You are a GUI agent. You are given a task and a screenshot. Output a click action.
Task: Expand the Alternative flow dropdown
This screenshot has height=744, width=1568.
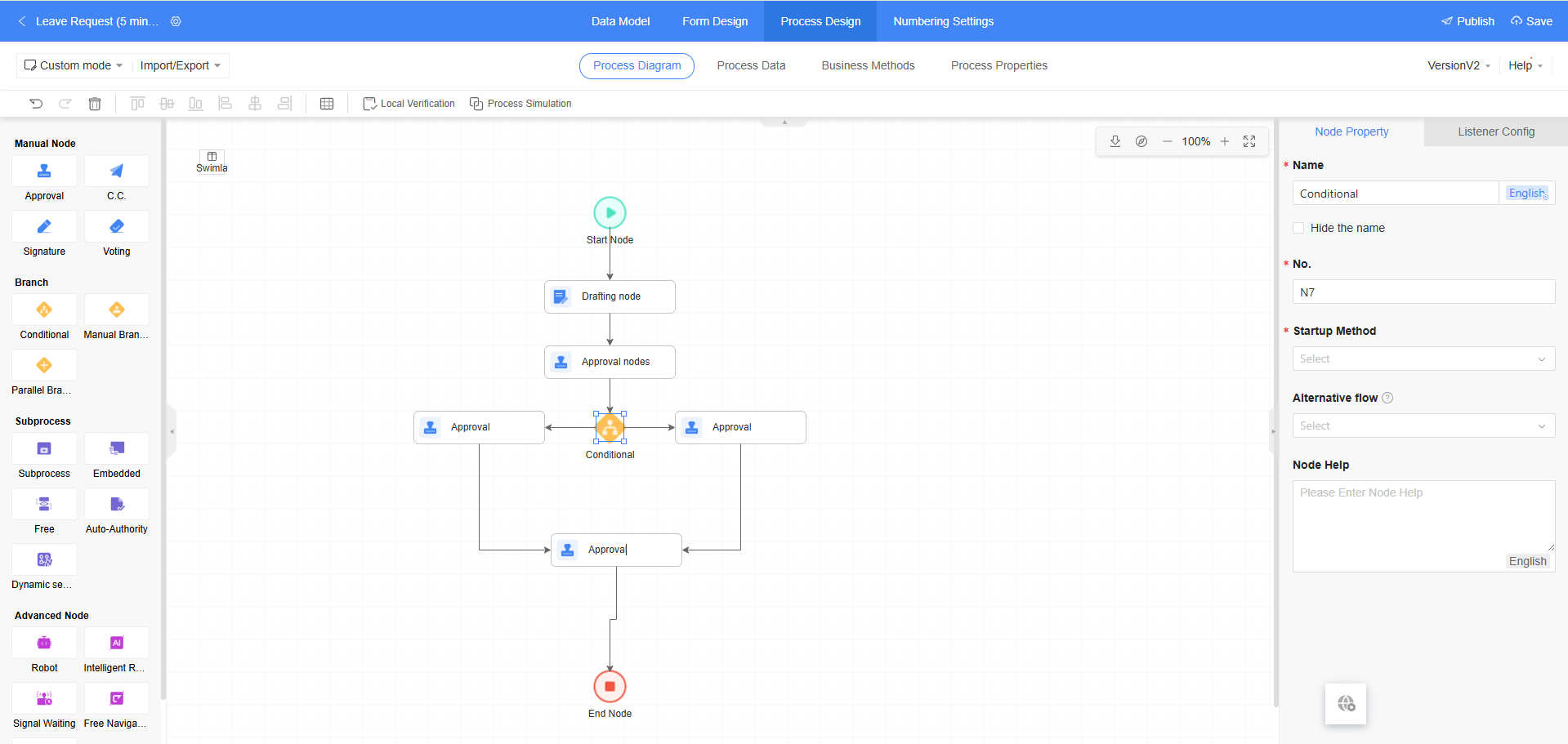click(x=1423, y=425)
